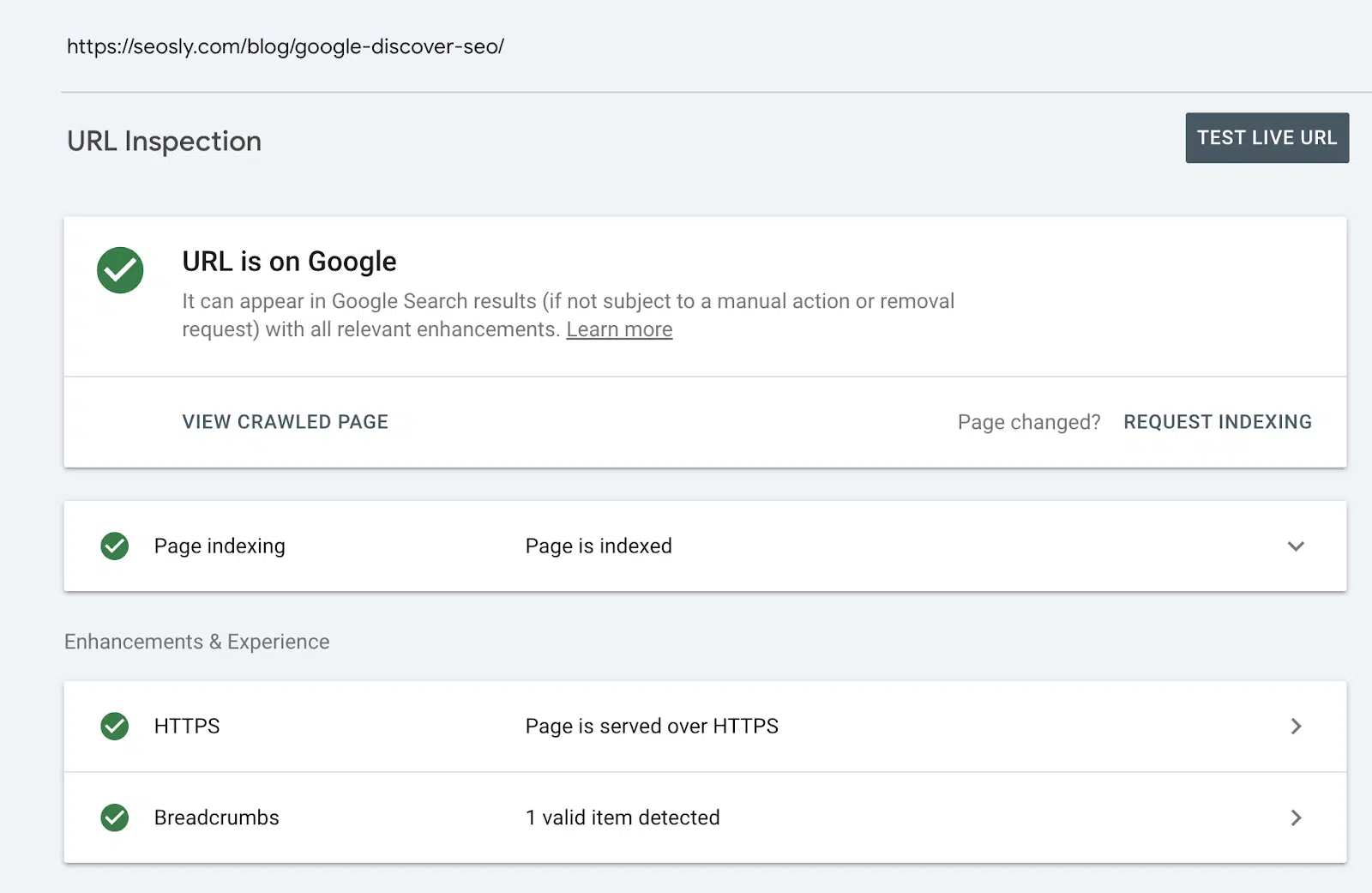The image size is (1372, 893).
Task: Click the Page changed? text
Action: click(x=1029, y=421)
